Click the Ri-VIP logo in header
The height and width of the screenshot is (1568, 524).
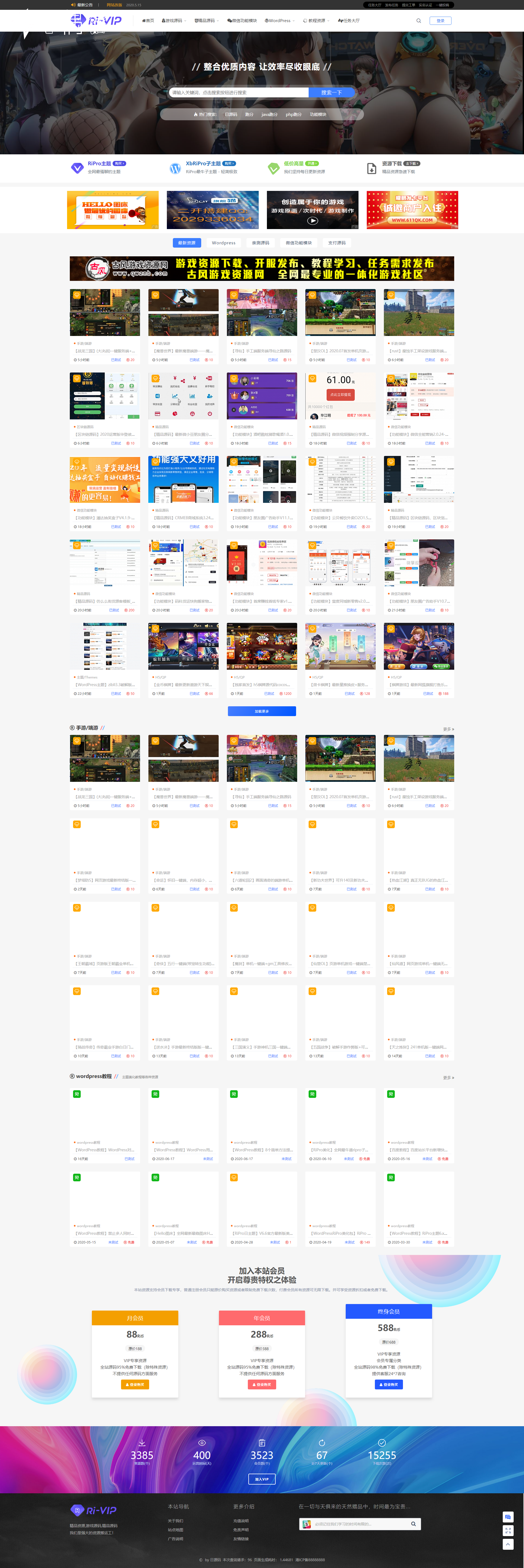tap(96, 21)
